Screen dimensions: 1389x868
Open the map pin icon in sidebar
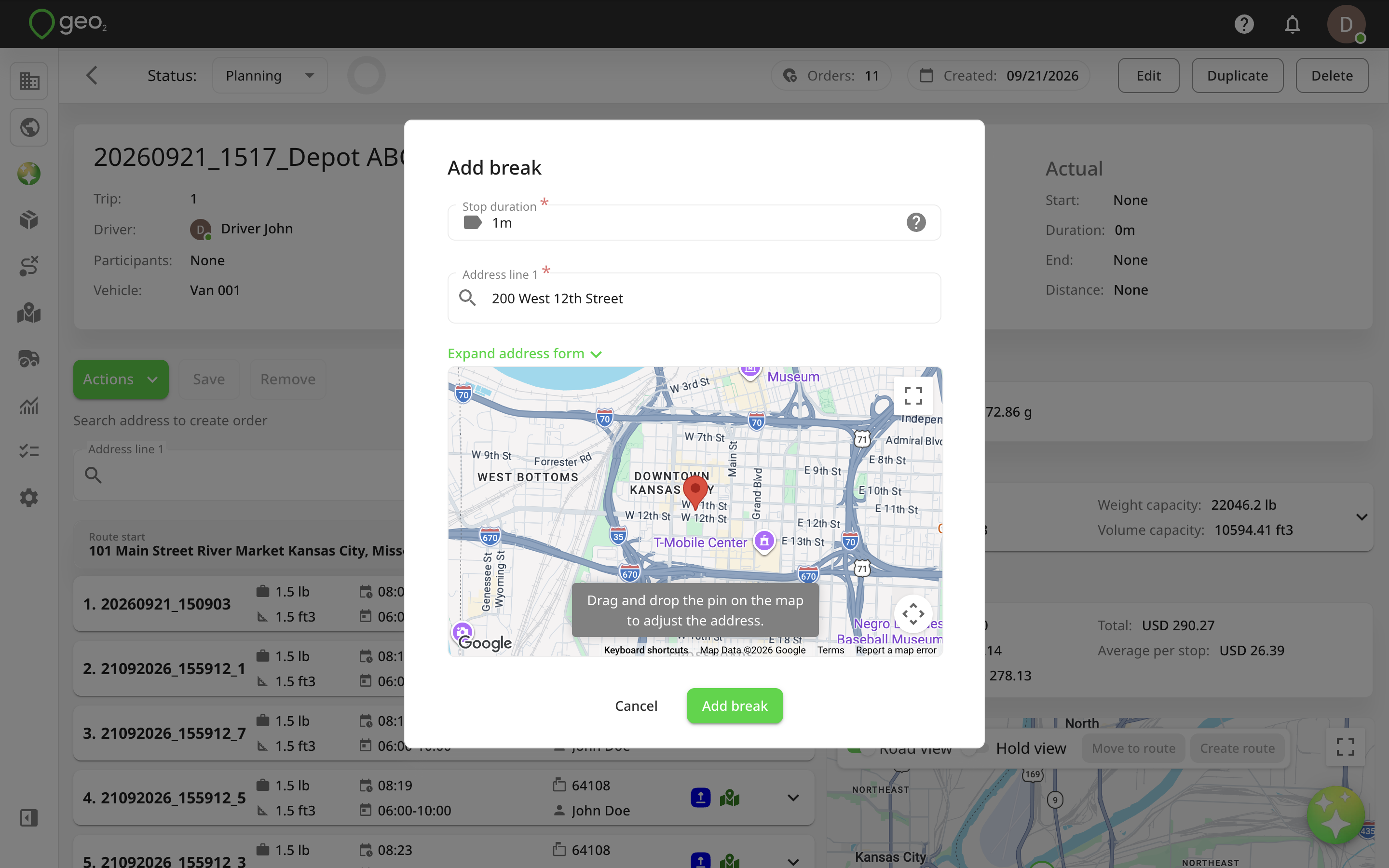[29, 313]
